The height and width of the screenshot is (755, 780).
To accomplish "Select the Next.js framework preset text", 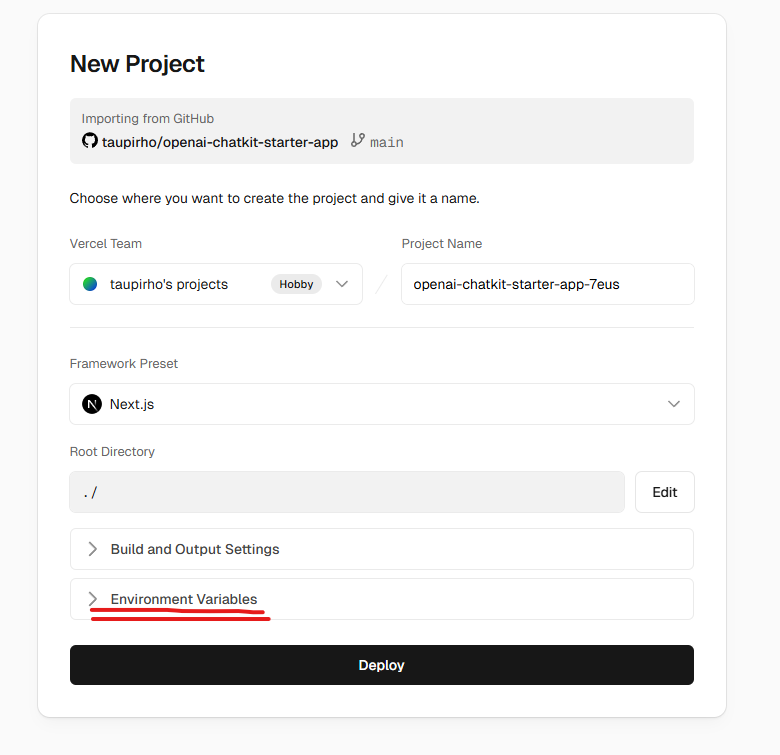I will (132, 404).
